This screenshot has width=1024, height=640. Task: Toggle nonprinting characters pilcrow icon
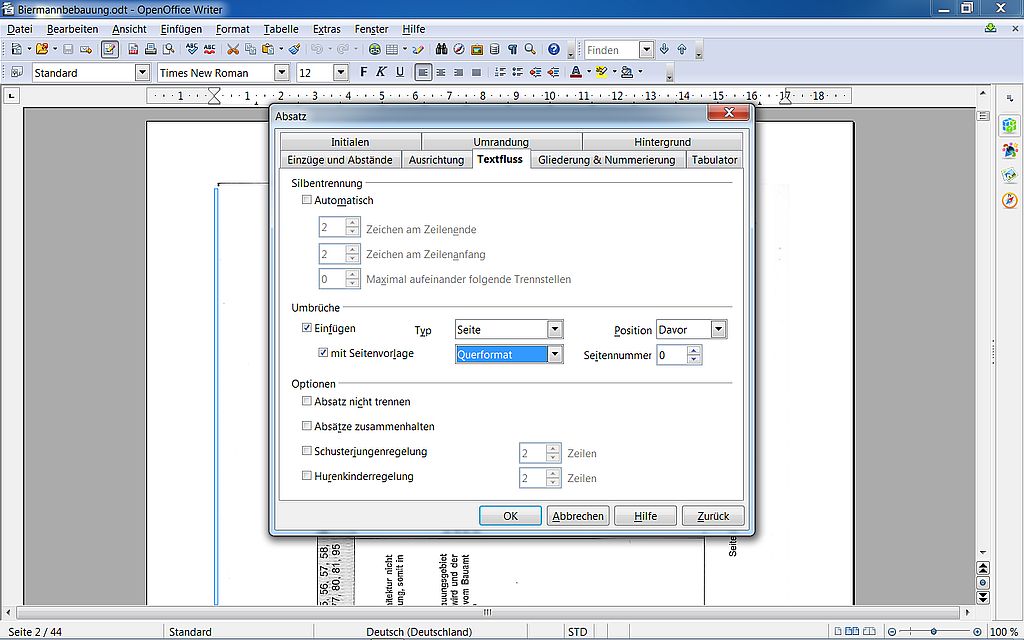coord(512,49)
